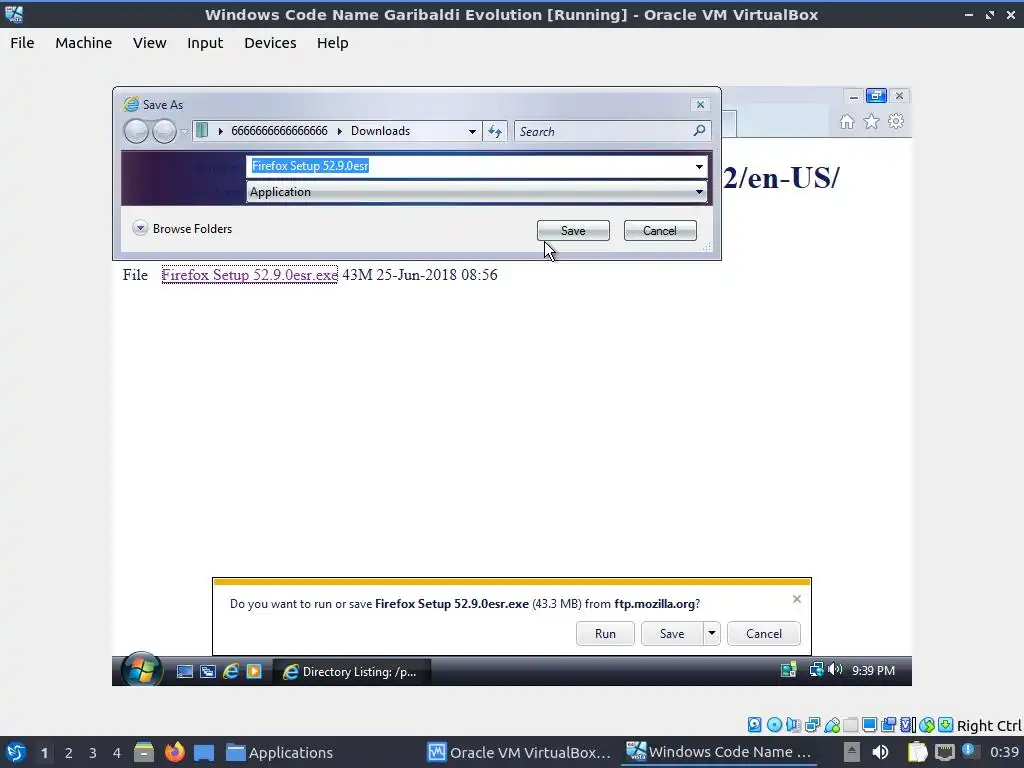Screen dimensions: 1024x768
Task: Open the Windows Start orb
Action: [x=141, y=670]
